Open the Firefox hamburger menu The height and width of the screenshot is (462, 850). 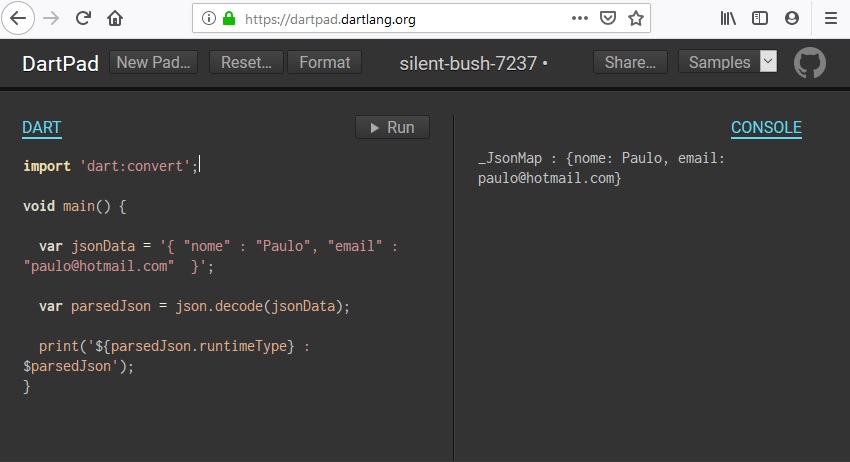(831, 18)
